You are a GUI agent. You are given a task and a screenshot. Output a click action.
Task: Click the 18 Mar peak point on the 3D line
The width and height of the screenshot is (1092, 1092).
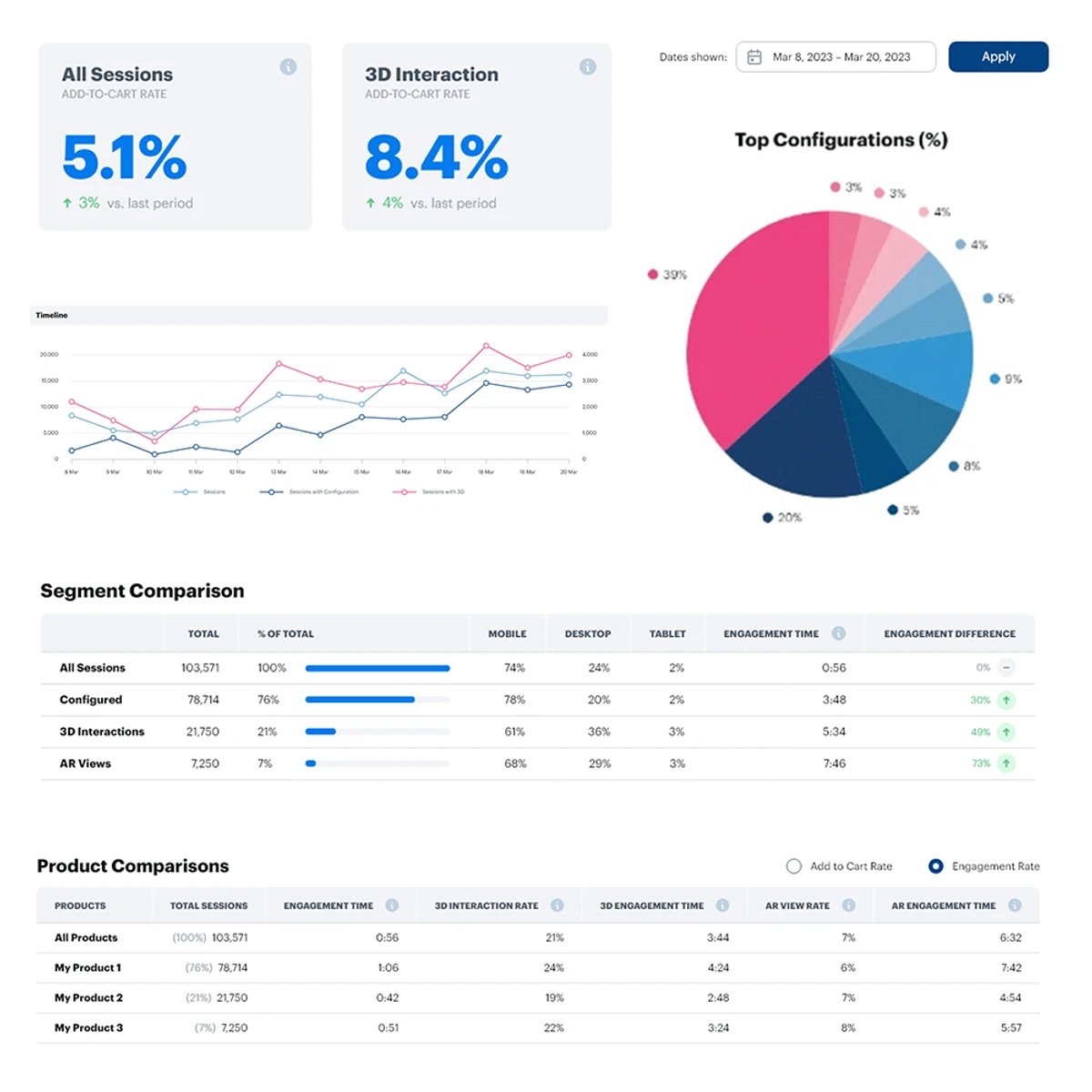pyautogui.click(x=487, y=346)
